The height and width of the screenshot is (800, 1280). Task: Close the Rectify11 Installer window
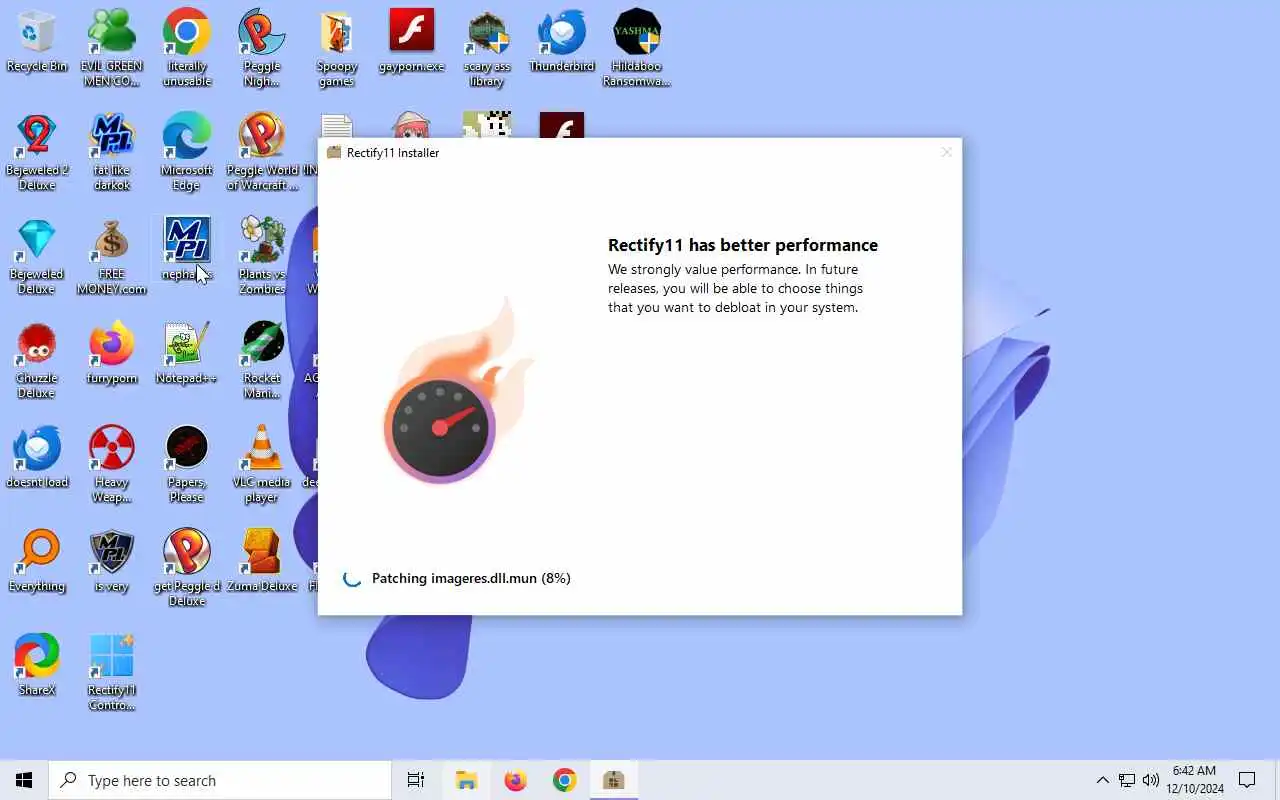946,152
